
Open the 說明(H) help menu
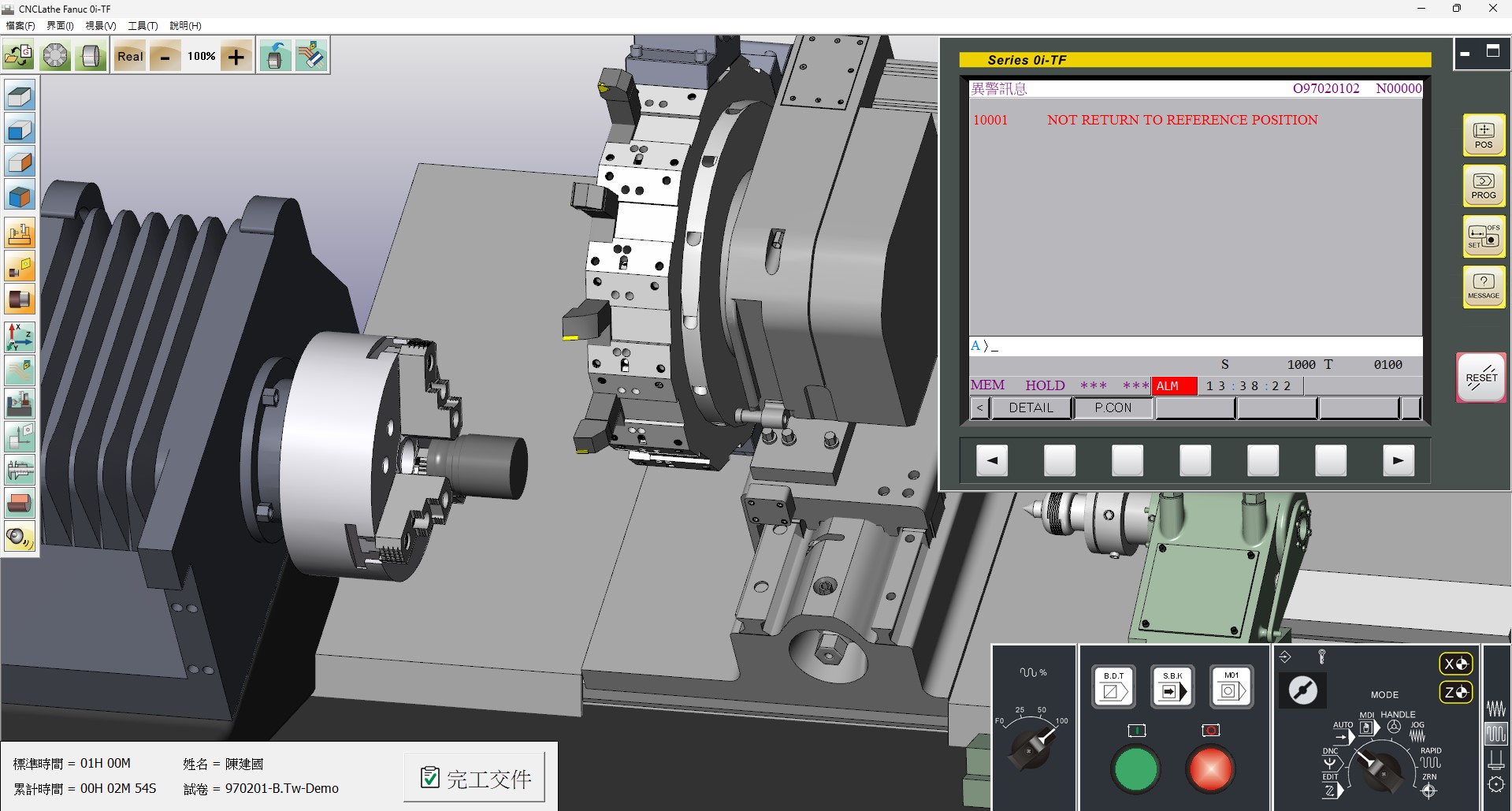coord(185,25)
